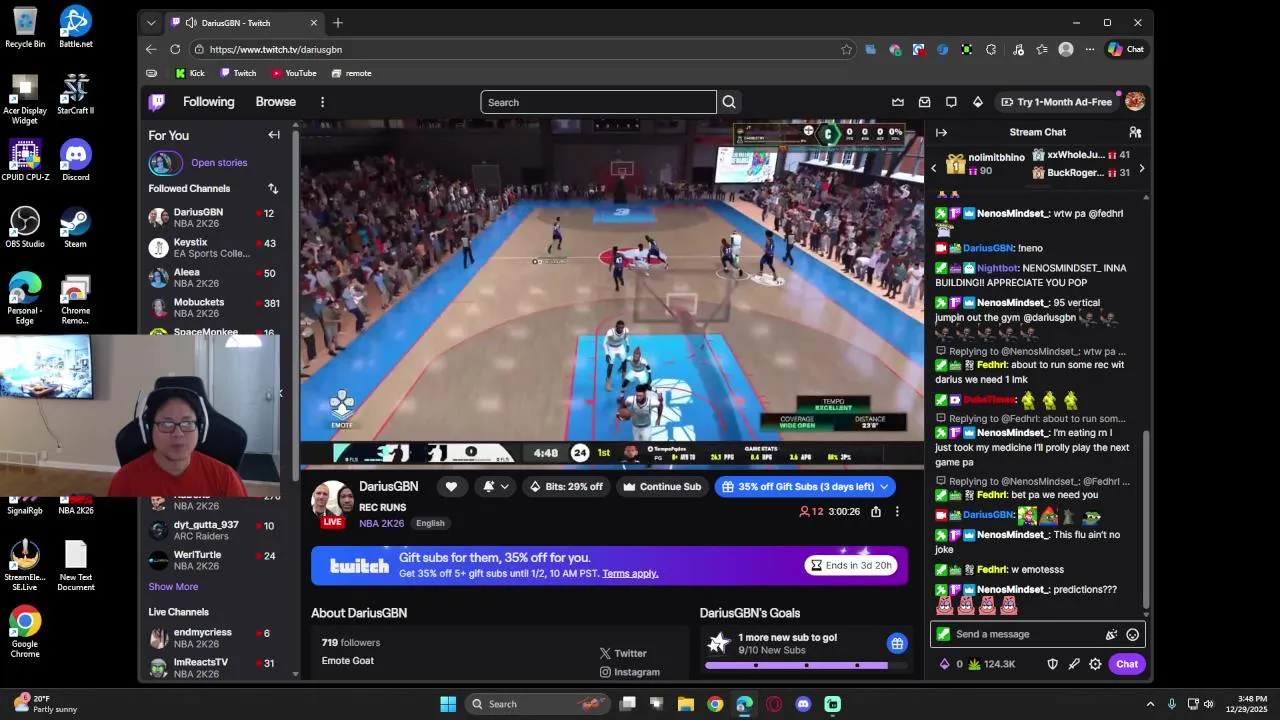Open share stream icon
This screenshot has width=1280, height=720.
pos(876,511)
